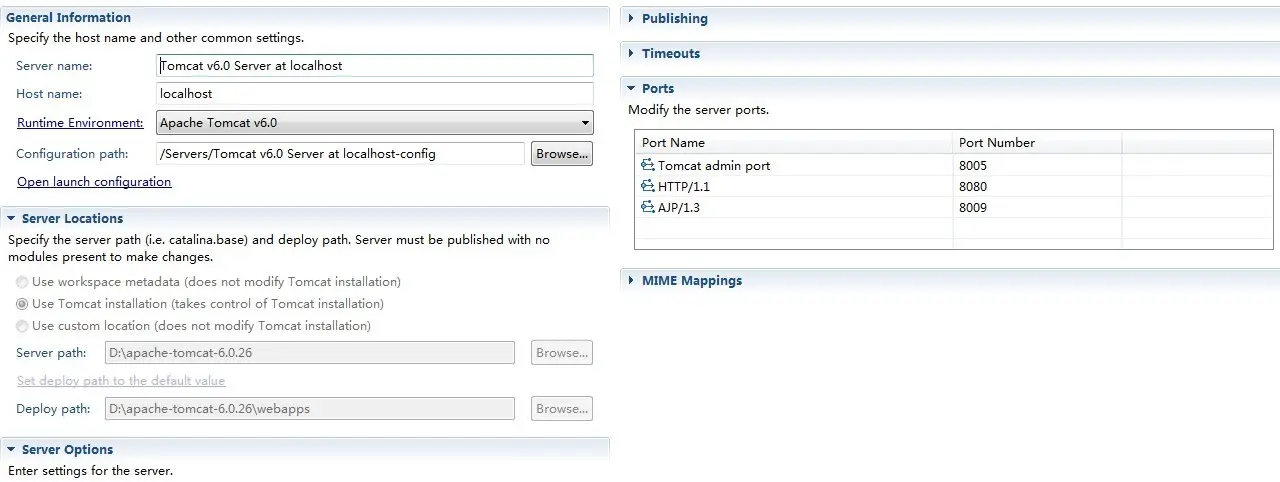Expand the Publishing section
1280x482 pixels.
631,19
